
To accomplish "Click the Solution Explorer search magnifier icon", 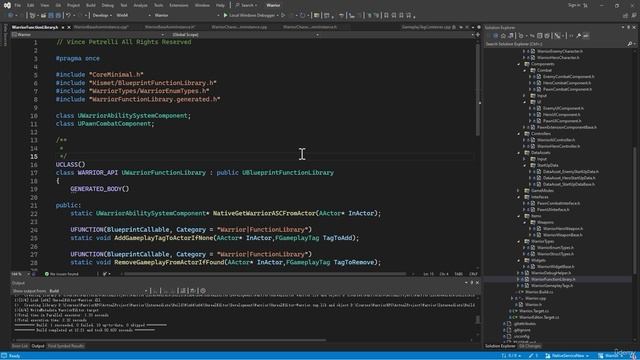I will click(629, 44).
